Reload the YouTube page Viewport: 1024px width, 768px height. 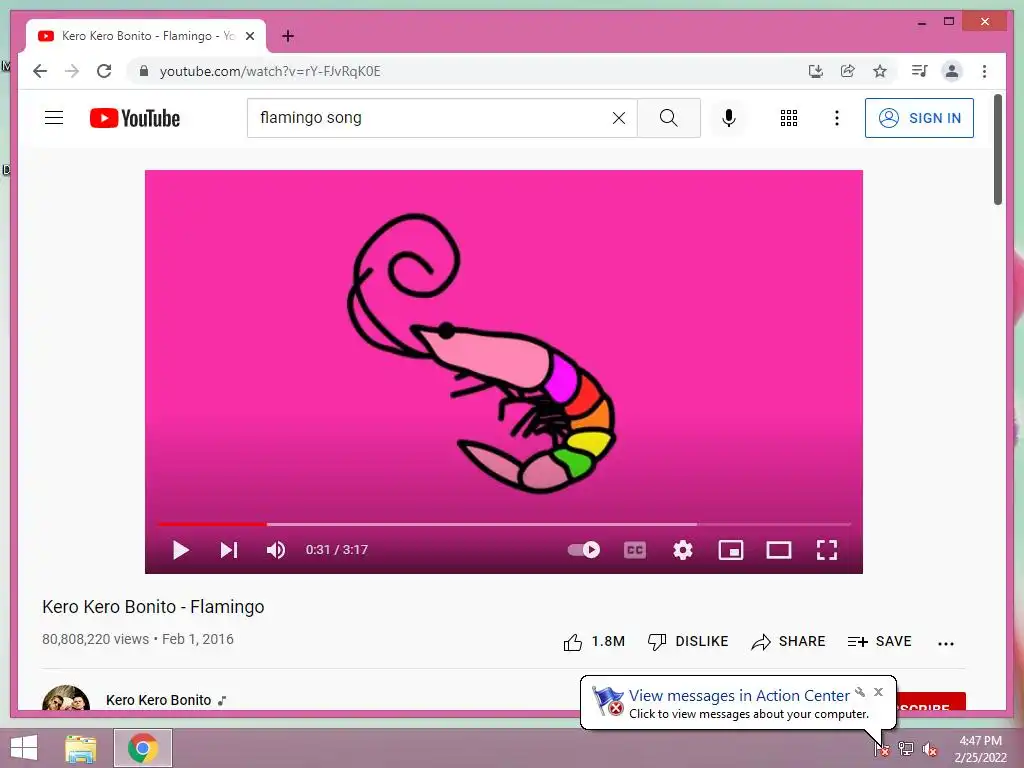(x=104, y=71)
